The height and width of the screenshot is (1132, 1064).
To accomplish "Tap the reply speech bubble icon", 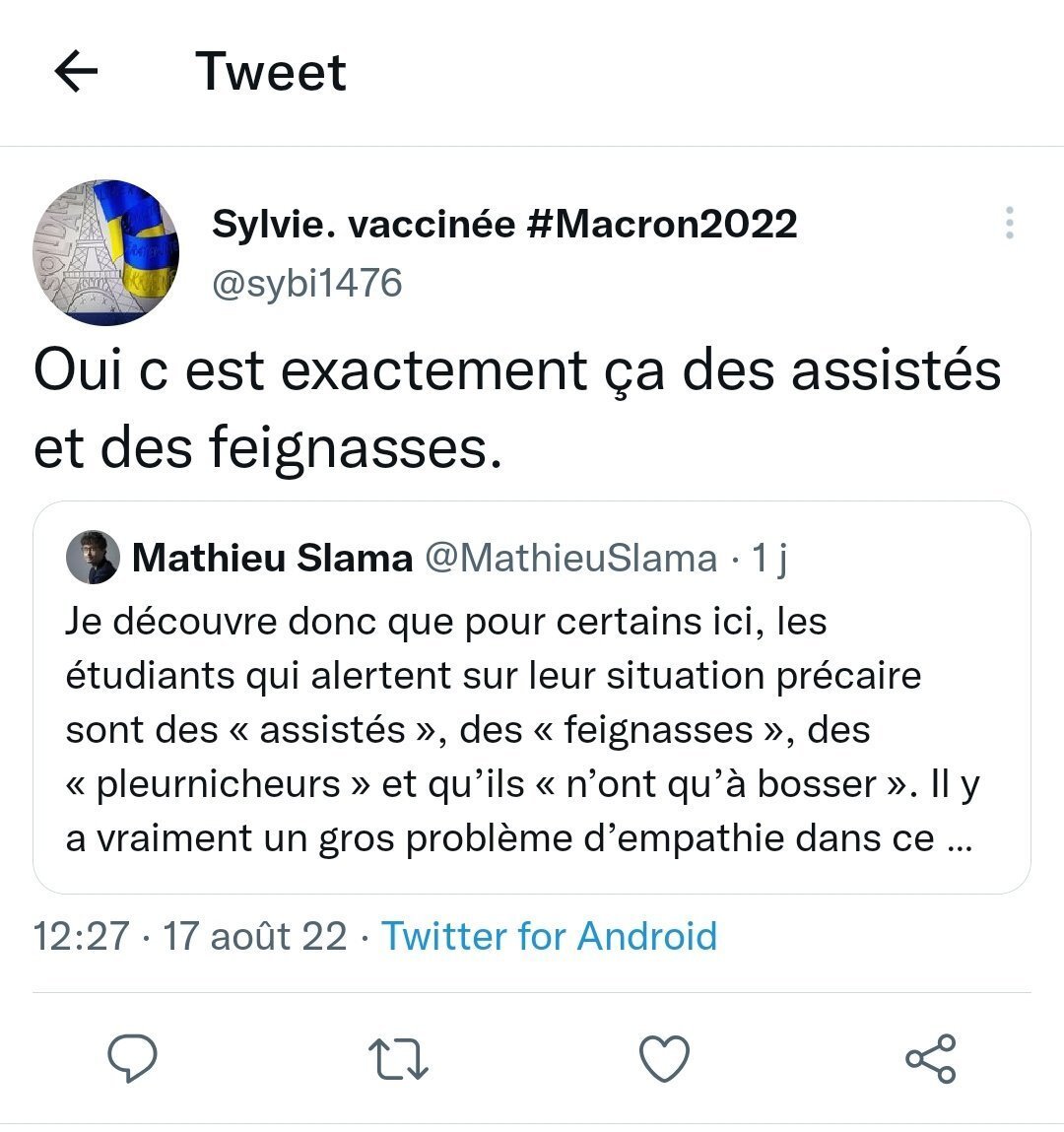I will tap(132, 1058).
